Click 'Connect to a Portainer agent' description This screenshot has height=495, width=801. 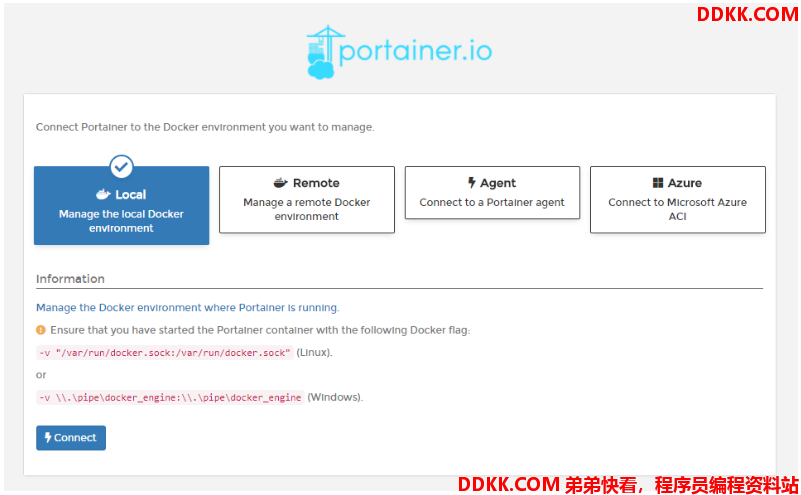point(492,202)
